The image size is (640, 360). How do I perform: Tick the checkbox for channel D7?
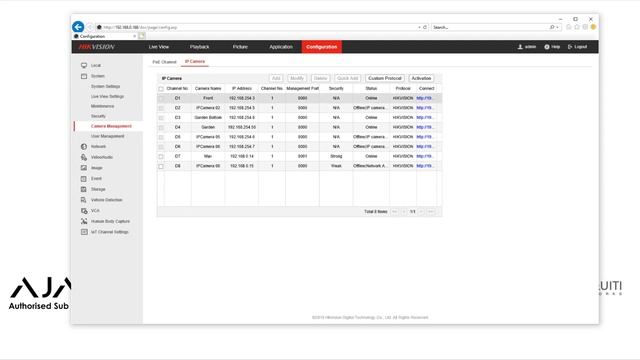pos(161,156)
